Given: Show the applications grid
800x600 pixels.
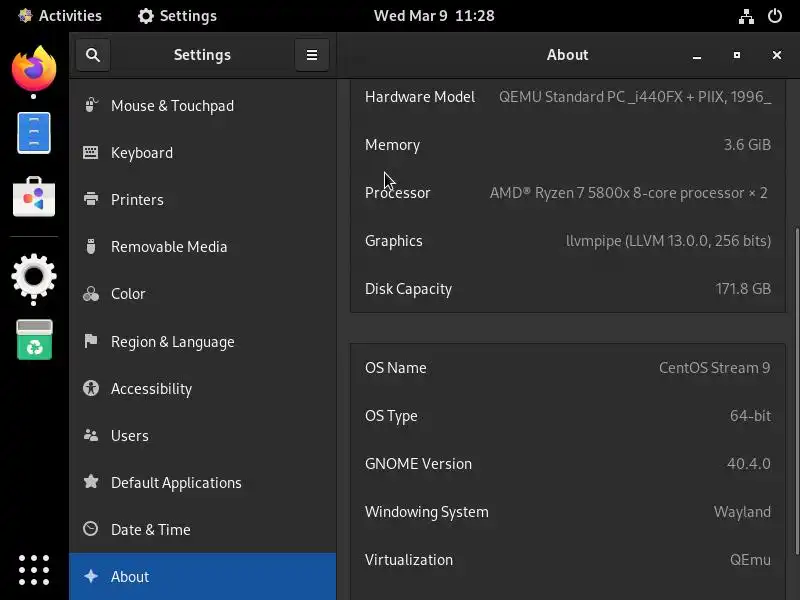Looking at the screenshot, I should (34, 569).
